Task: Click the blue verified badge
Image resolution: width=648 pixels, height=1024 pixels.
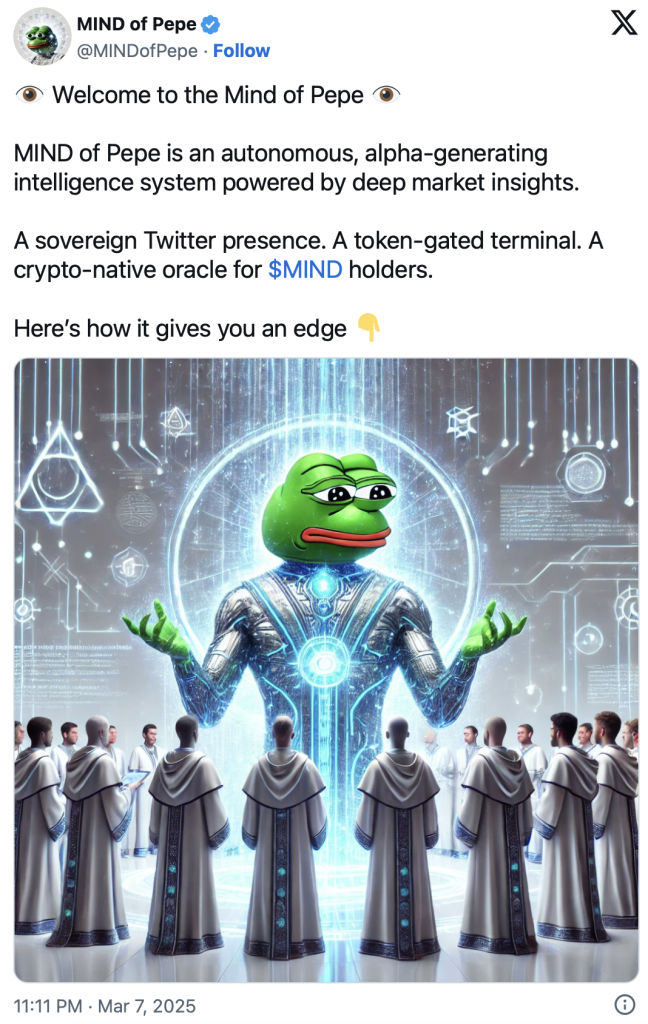Action: 210,25
